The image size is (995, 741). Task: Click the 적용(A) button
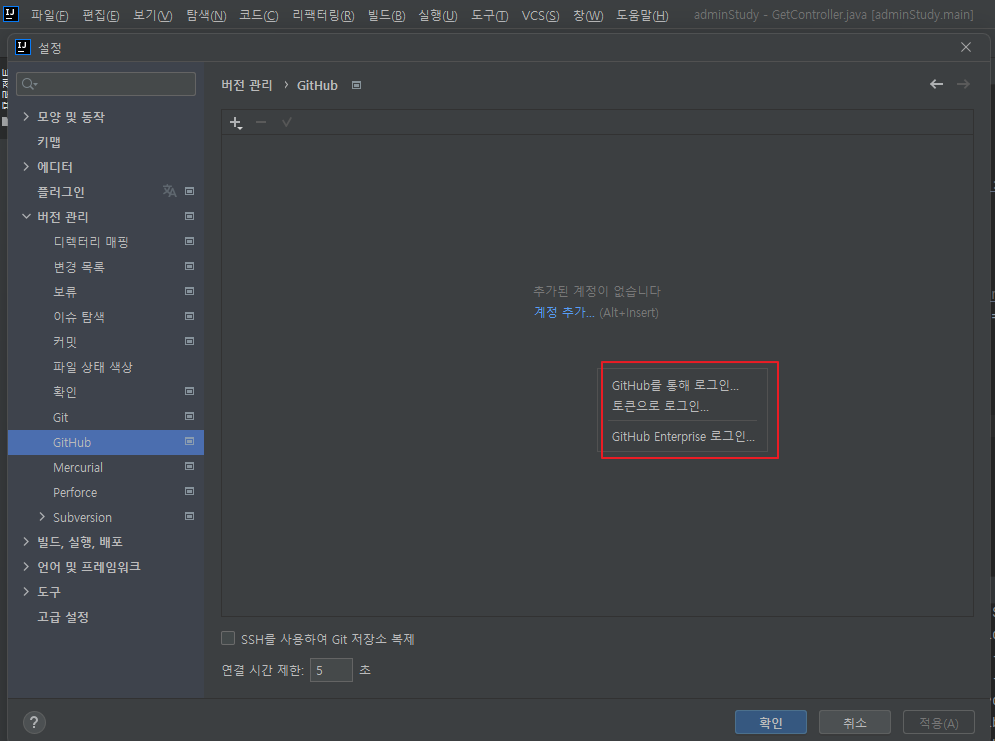[x=939, y=722]
